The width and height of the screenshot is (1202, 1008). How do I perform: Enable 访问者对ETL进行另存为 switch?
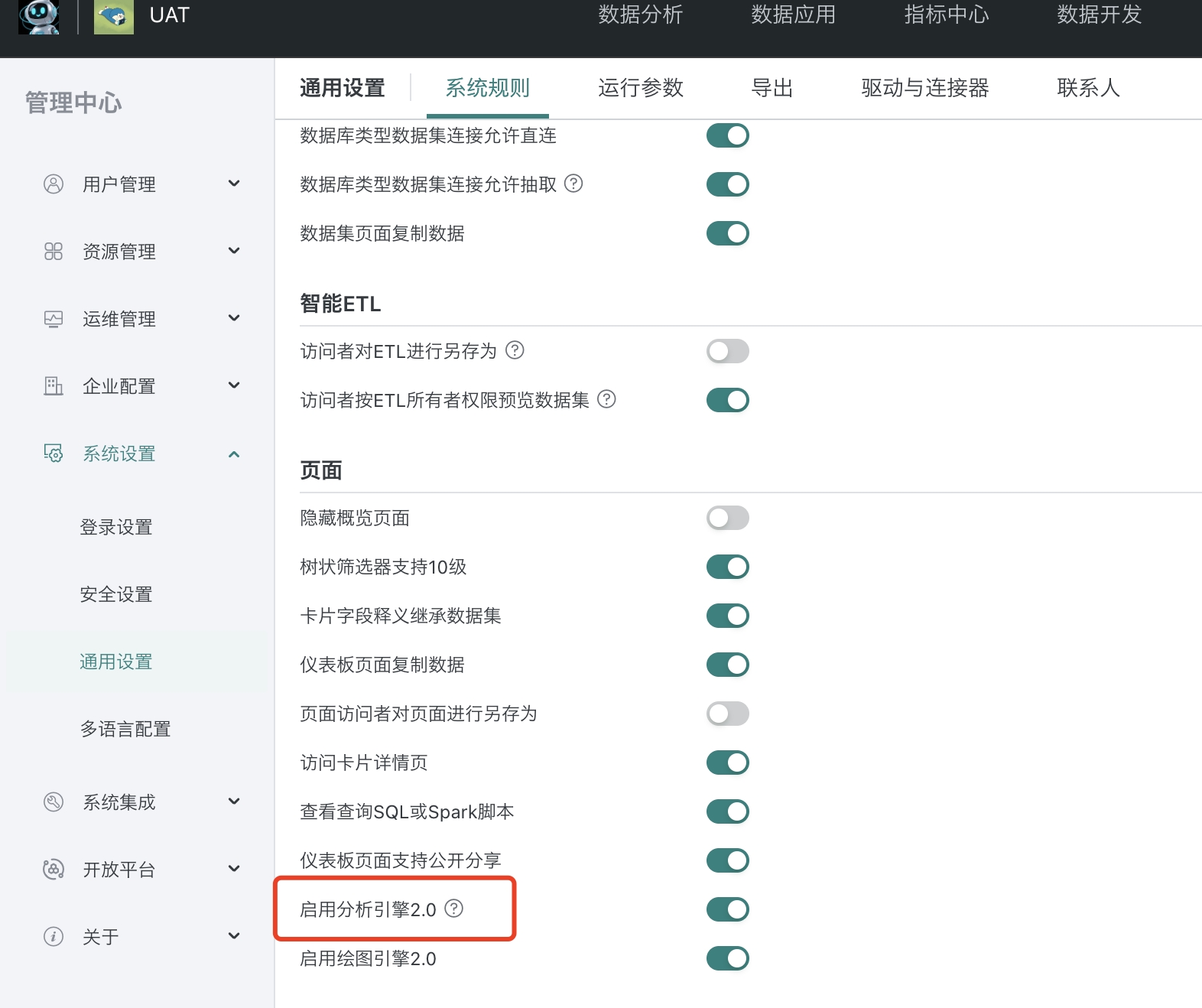(728, 351)
